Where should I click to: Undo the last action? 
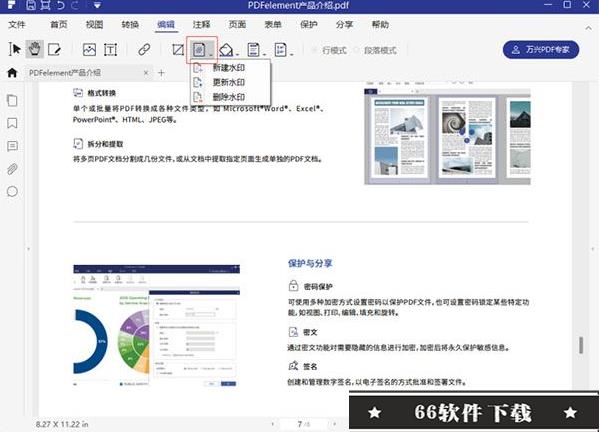(x=60, y=5)
